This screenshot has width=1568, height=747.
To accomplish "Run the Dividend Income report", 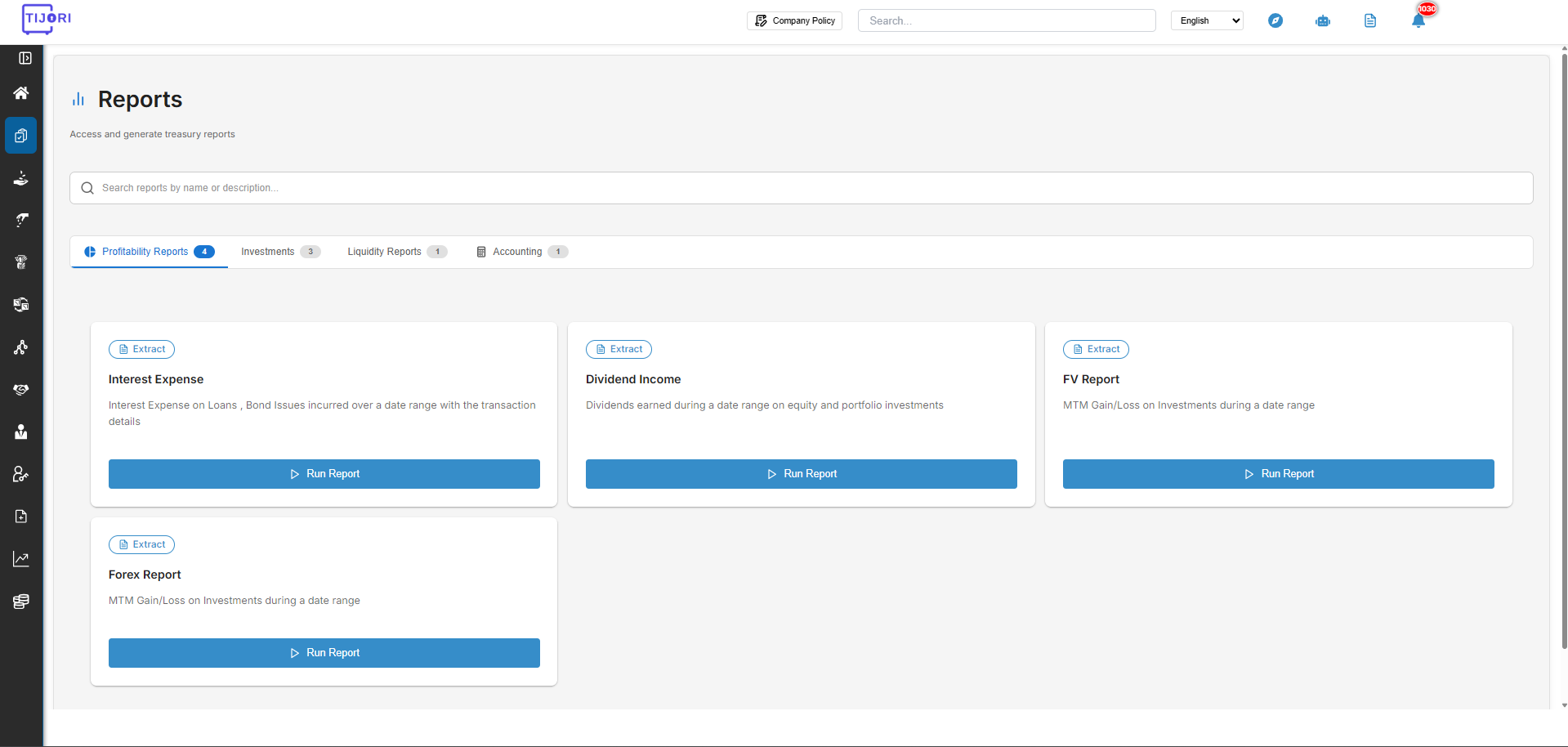I will click(802, 474).
